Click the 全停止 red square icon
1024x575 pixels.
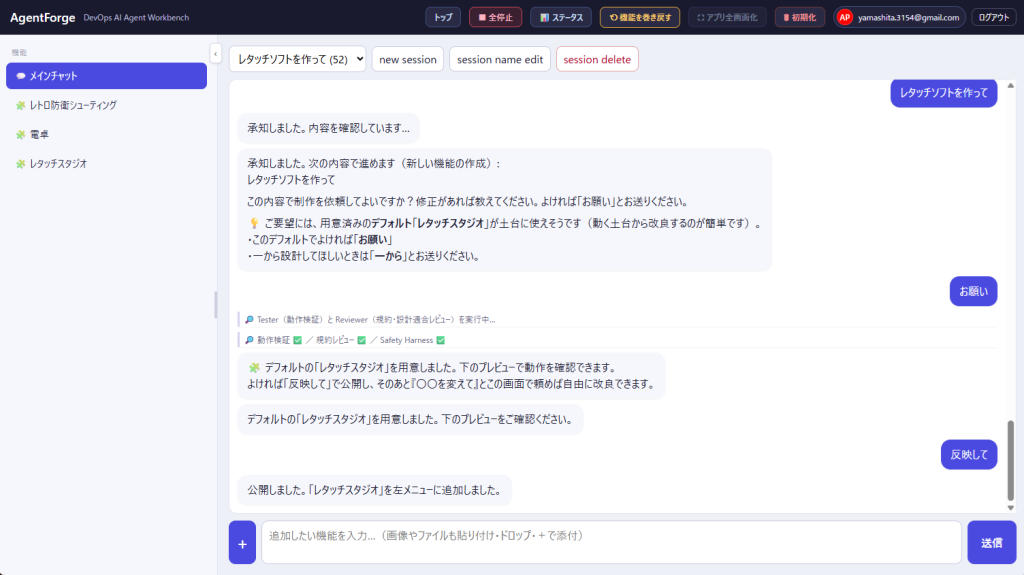pos(482,18)
